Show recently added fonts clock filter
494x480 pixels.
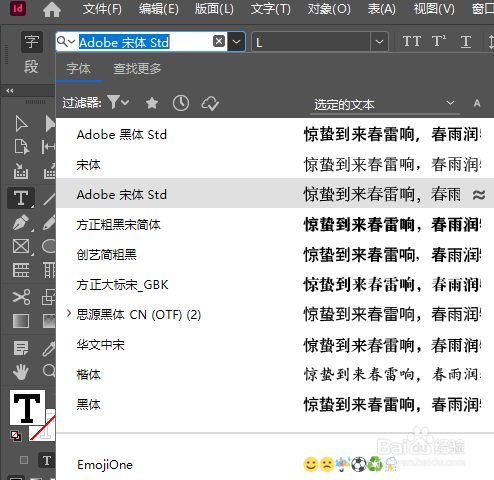pyautogui.click(x=181, y=103)
